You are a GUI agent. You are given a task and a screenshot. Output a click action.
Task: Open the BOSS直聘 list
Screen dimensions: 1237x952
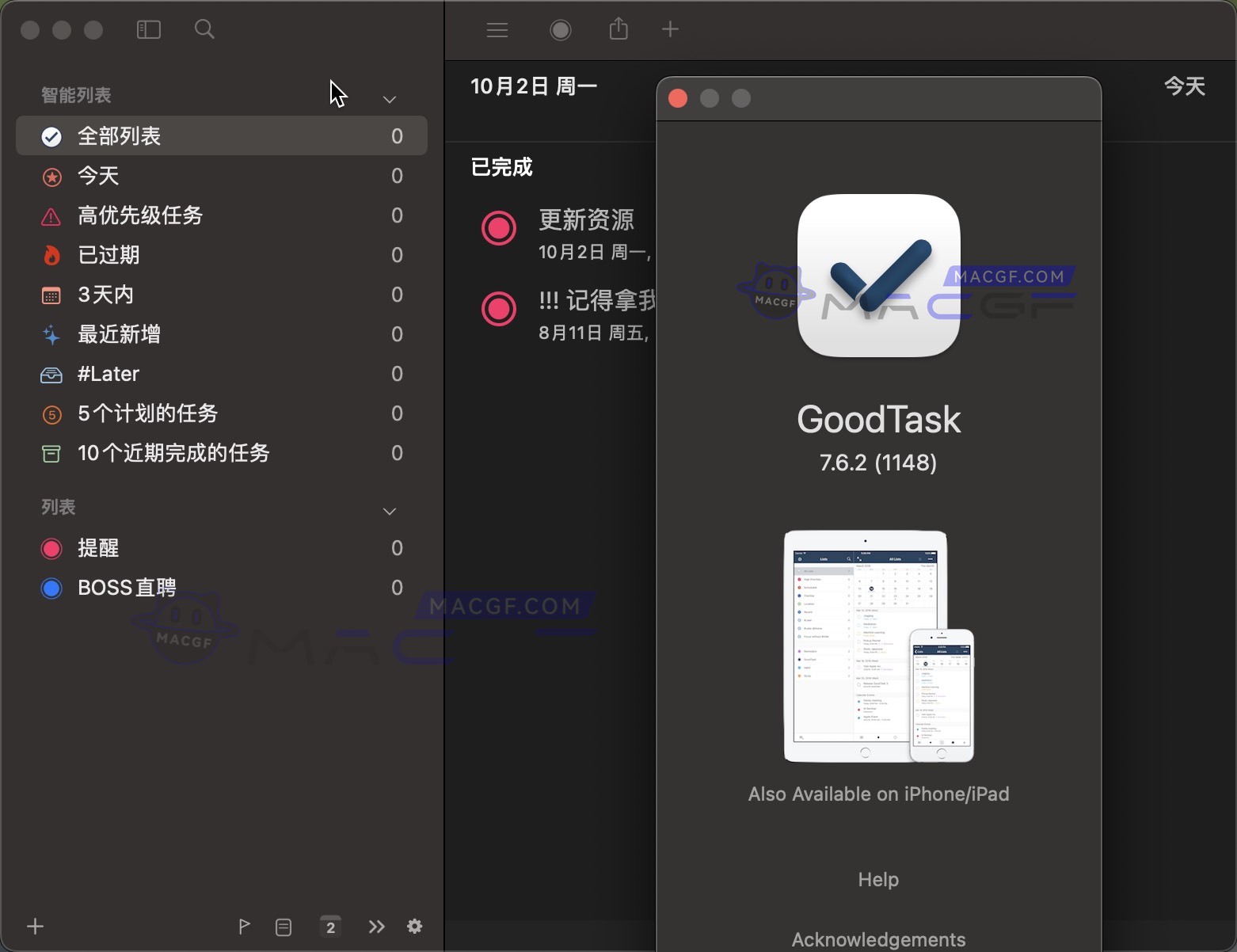(127, 588)
